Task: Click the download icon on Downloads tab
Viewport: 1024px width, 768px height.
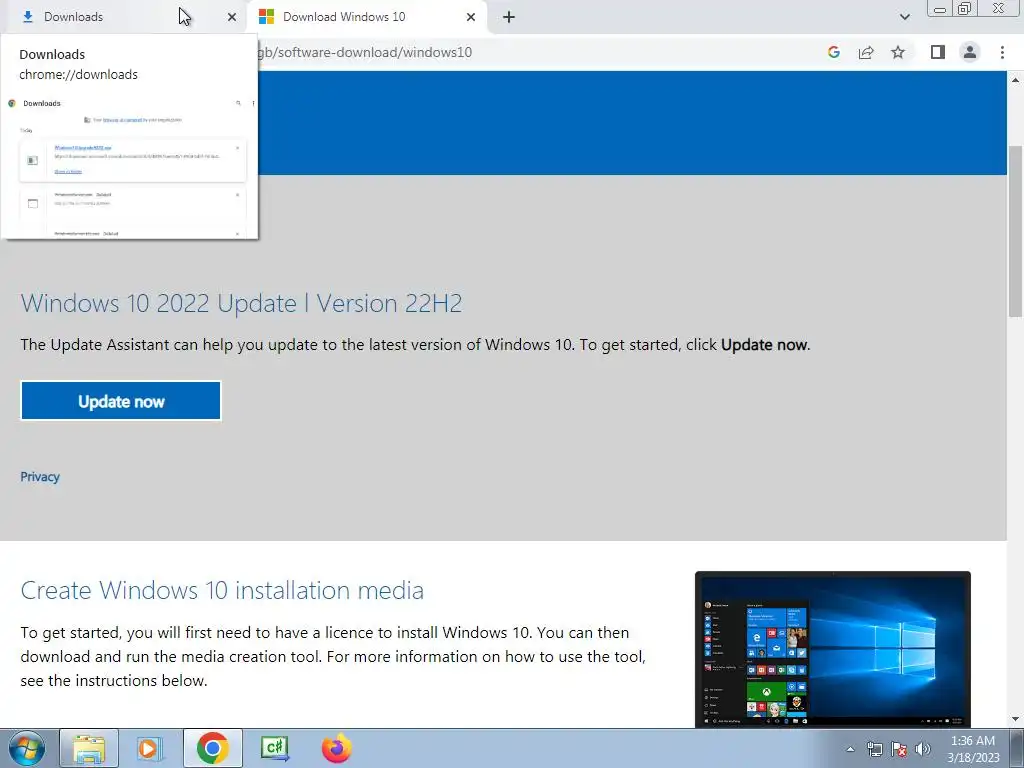Action: [28, 17]
